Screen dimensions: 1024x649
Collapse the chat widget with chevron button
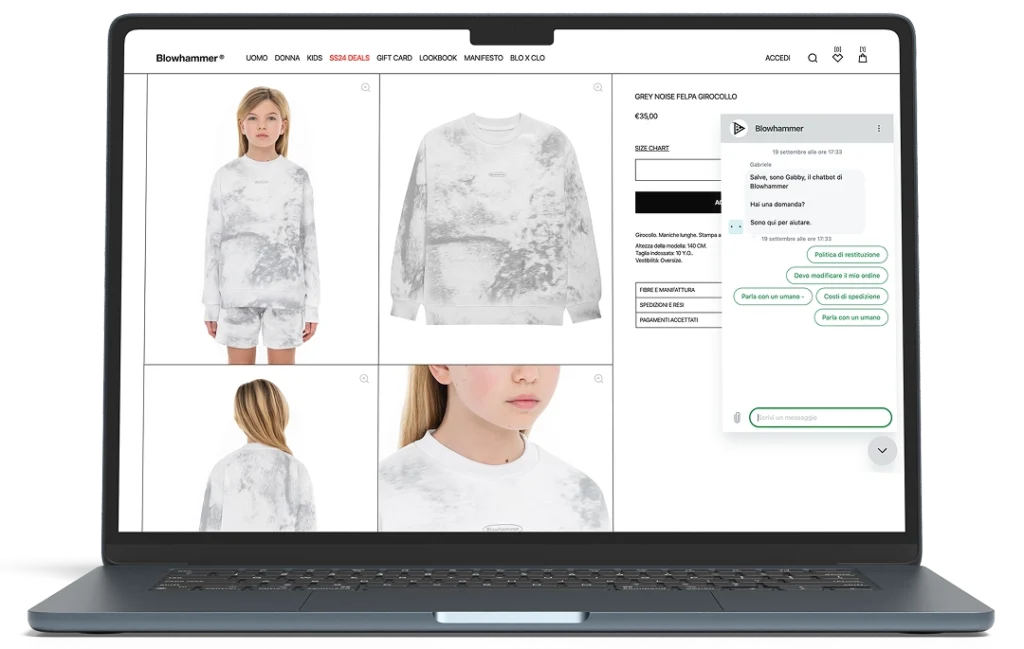pos(881,451)
